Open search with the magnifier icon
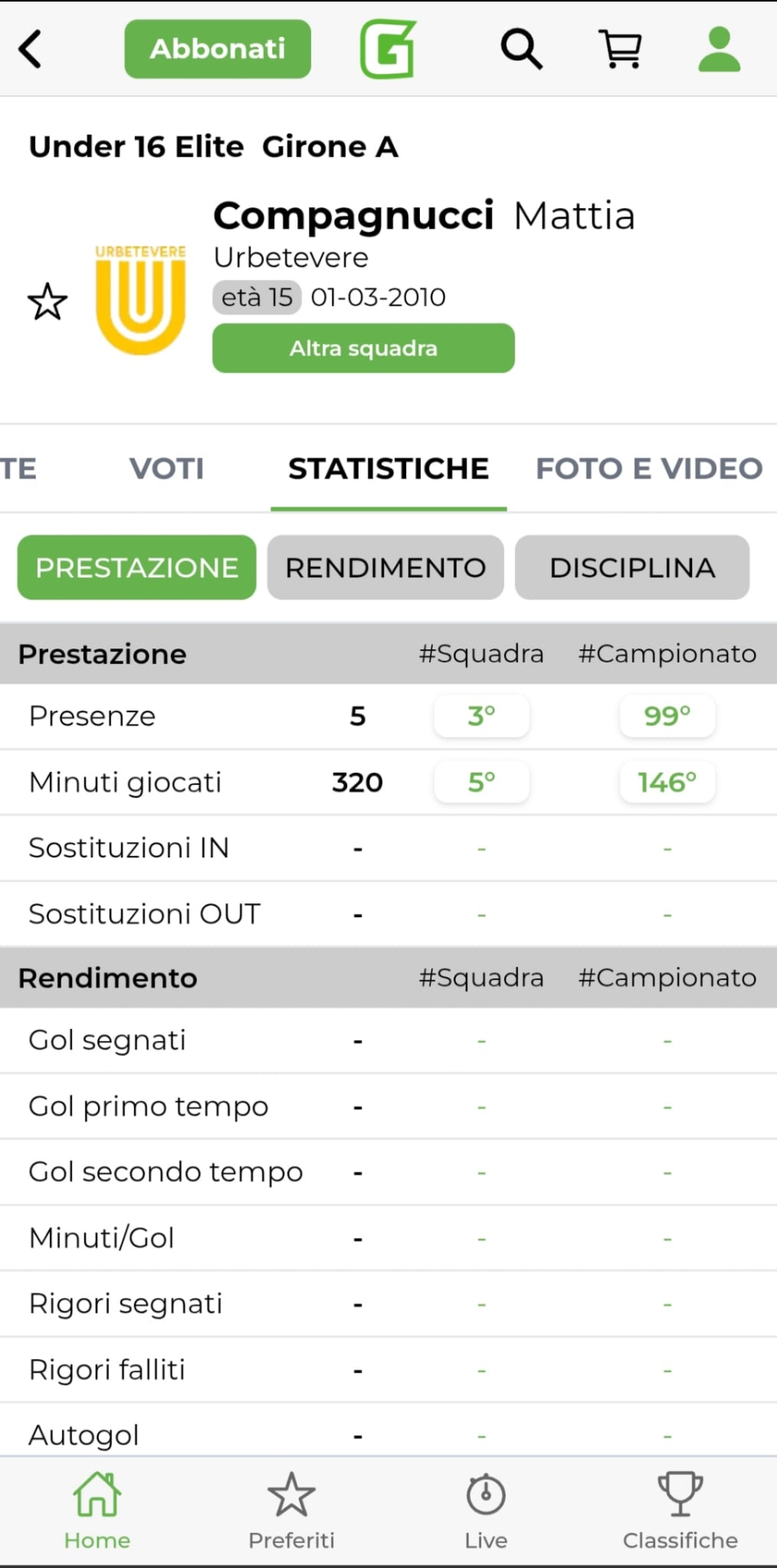Image resolution: width=777 pixels, height=1568 pixels. point(521,49)
